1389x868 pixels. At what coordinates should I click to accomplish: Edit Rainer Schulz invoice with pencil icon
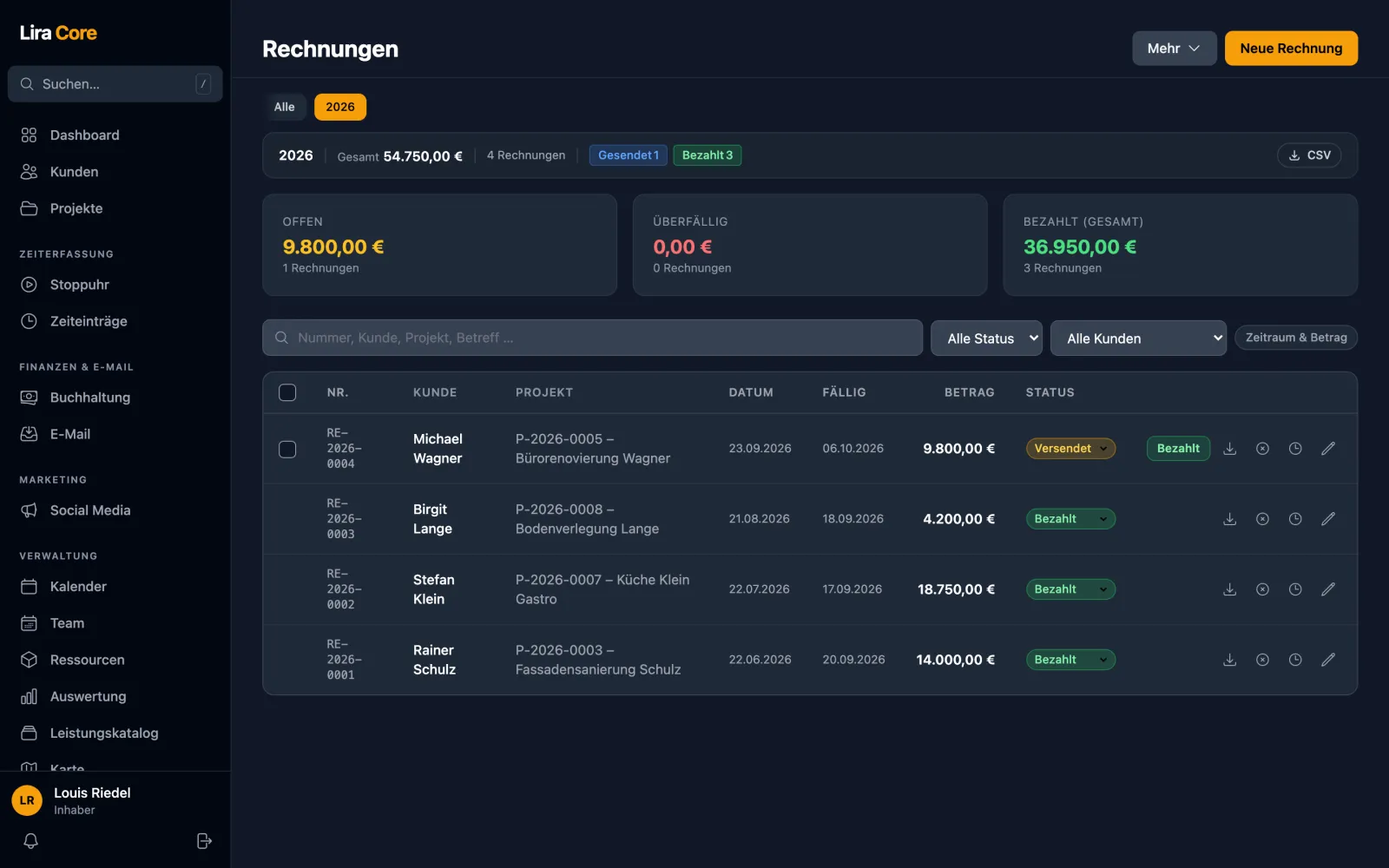[x=1328, y=660]
